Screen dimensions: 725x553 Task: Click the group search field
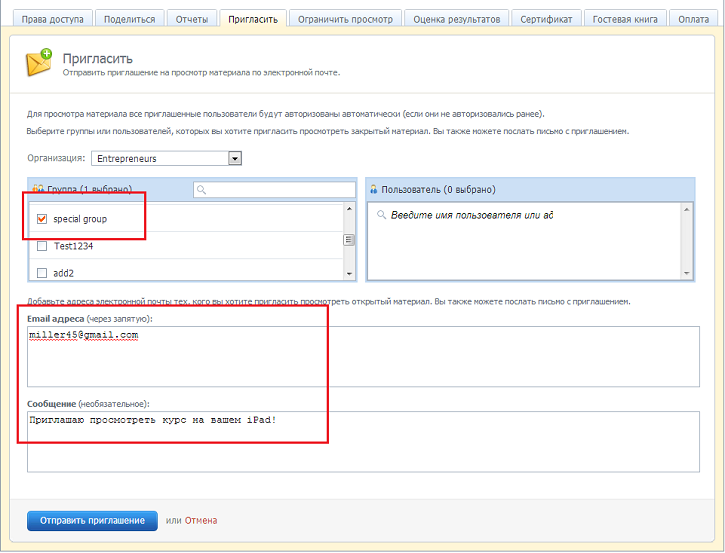(x=275, y=190)
